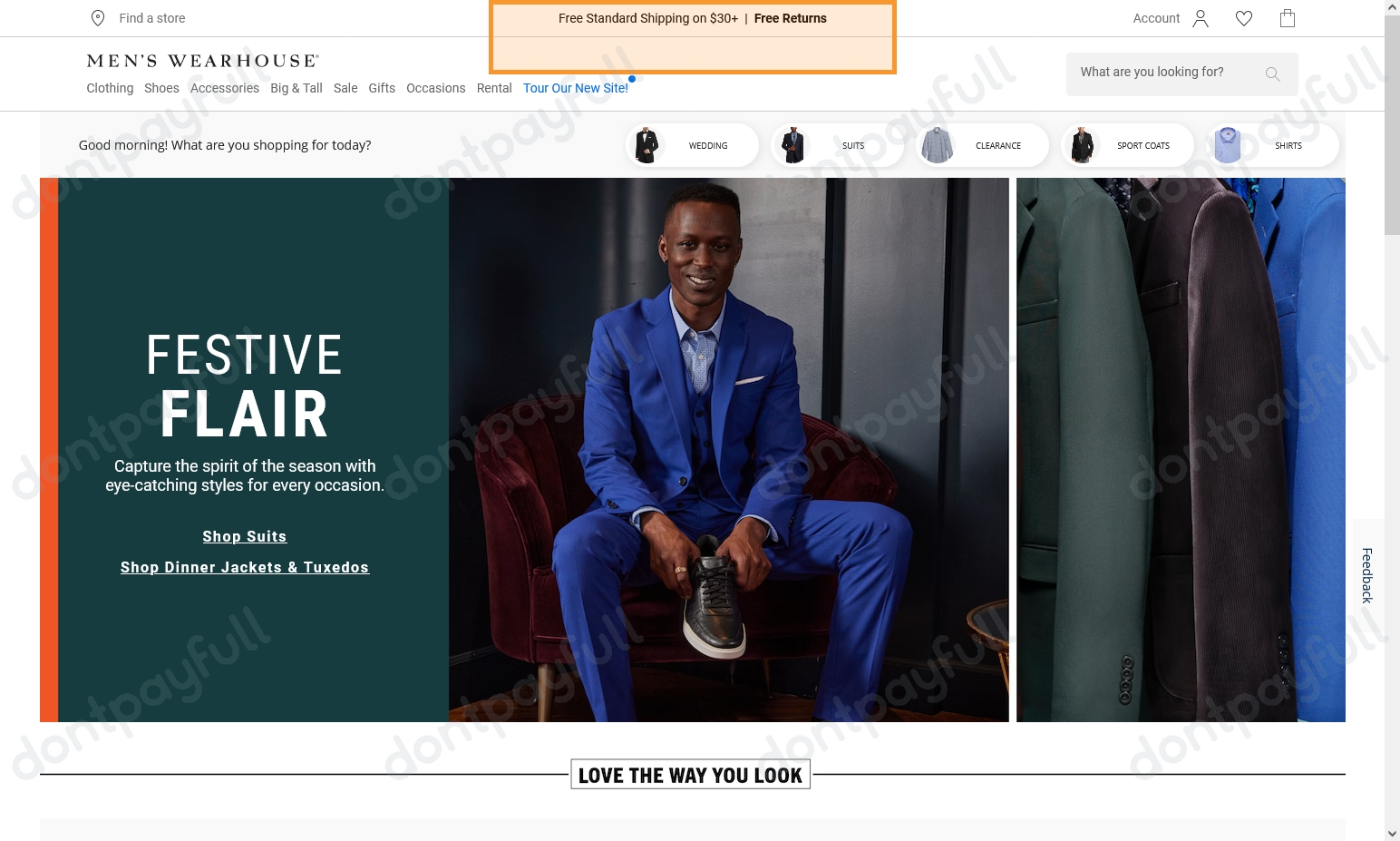Image resolution: width=1400 pixels, height=841 pixels.
Task: Click the search magnifying glass icon
Action: (x=1273, y=74)
